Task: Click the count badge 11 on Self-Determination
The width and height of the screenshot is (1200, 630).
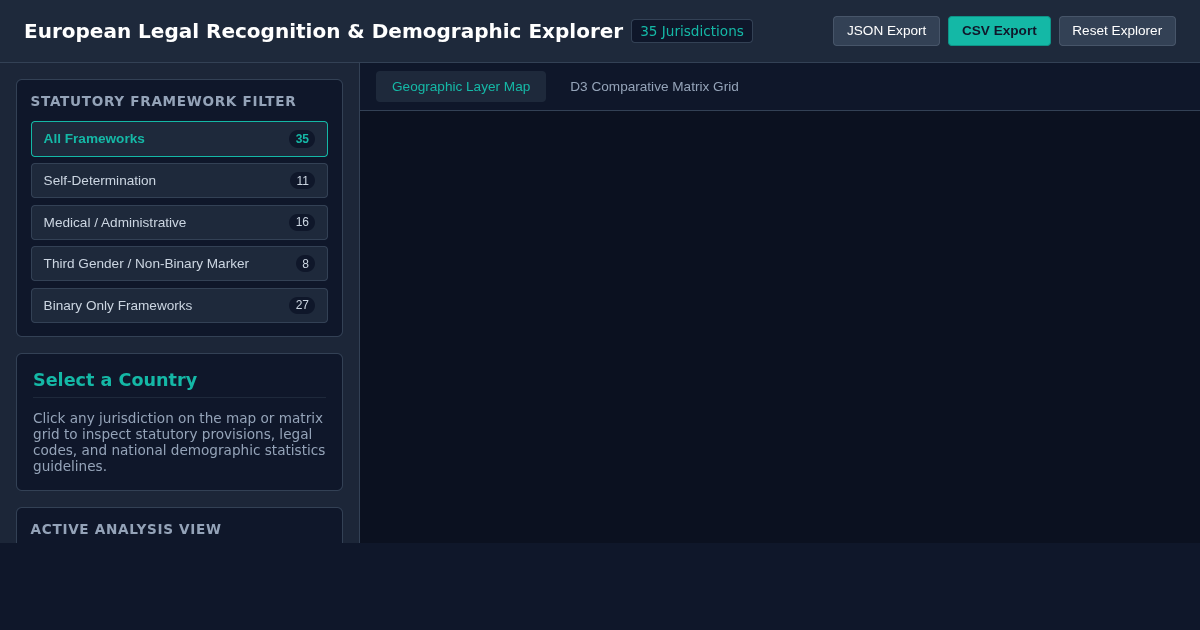Action: pyautogui.click(x=302, y=181)
